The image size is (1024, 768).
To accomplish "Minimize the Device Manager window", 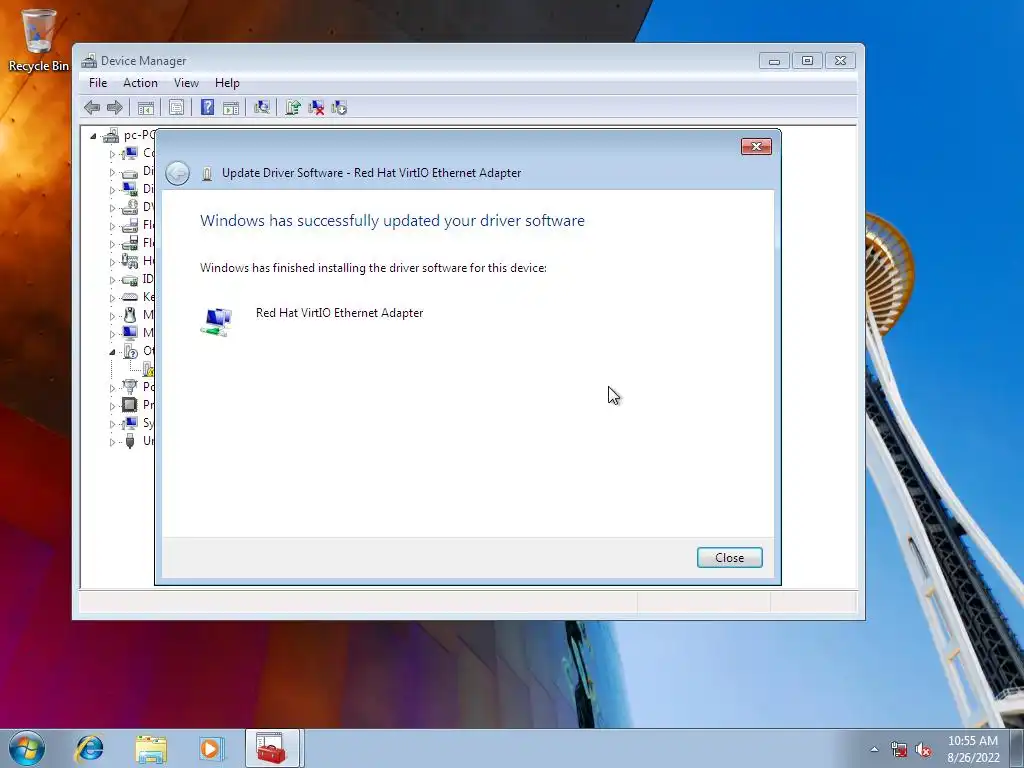I will 774,61.
